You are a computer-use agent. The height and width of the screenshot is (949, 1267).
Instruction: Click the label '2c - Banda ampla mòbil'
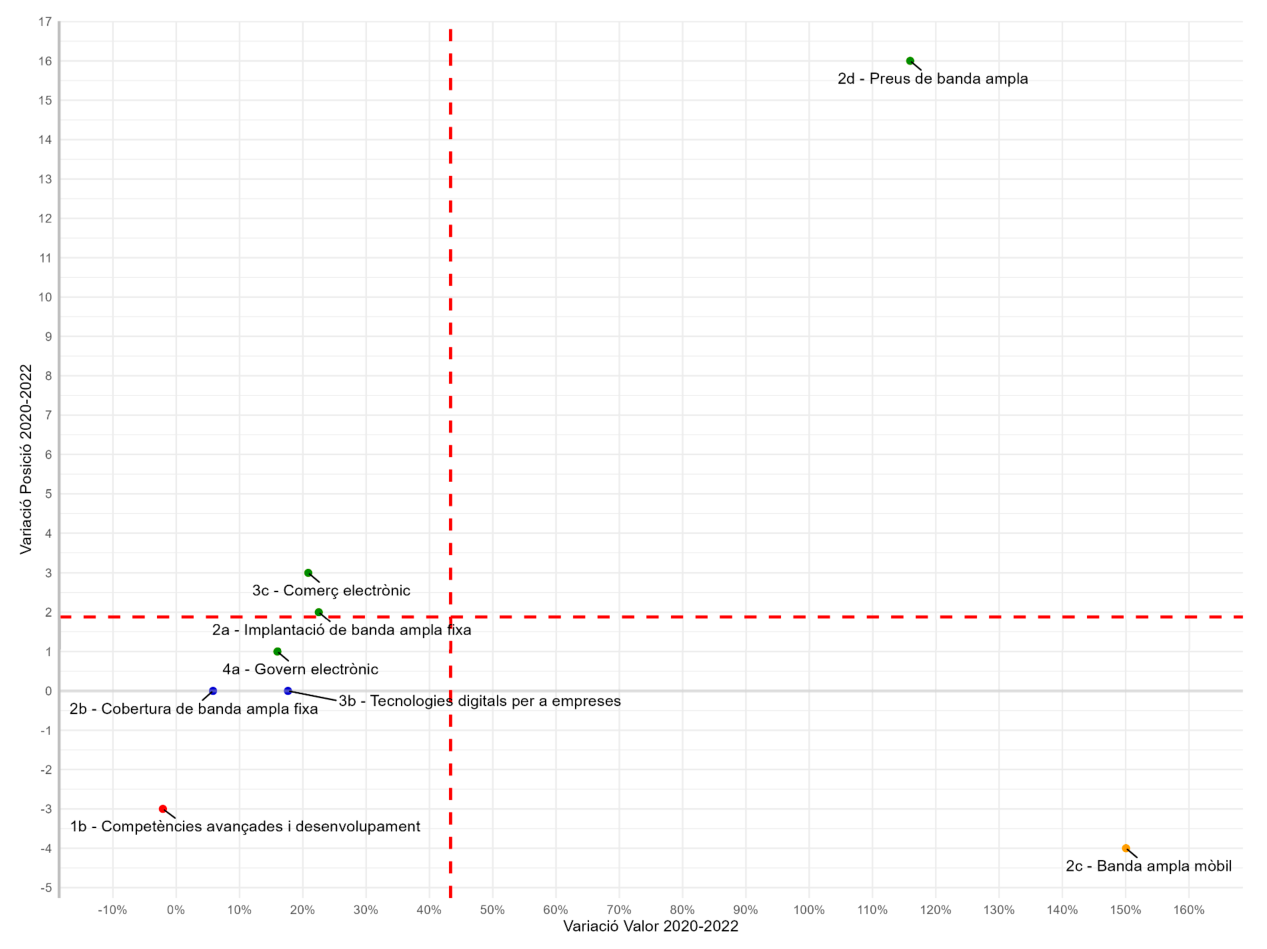tap(1149, 866)
